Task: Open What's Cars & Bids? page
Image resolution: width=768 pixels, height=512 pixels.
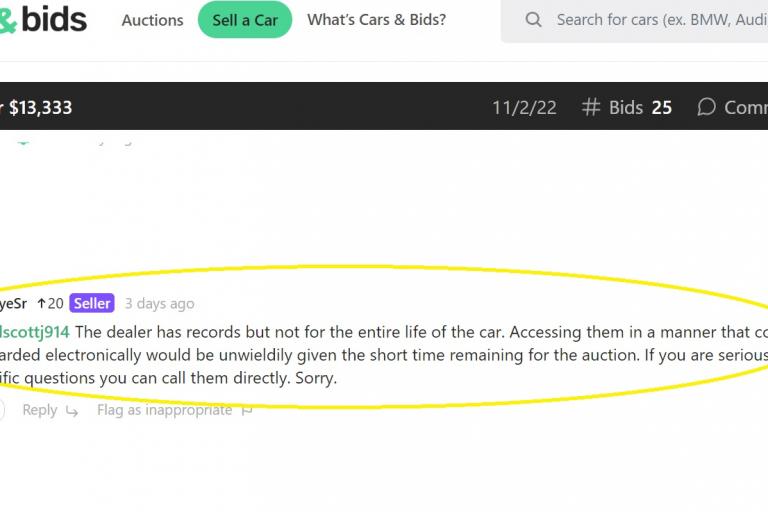Action: click(x=377, y=20)
